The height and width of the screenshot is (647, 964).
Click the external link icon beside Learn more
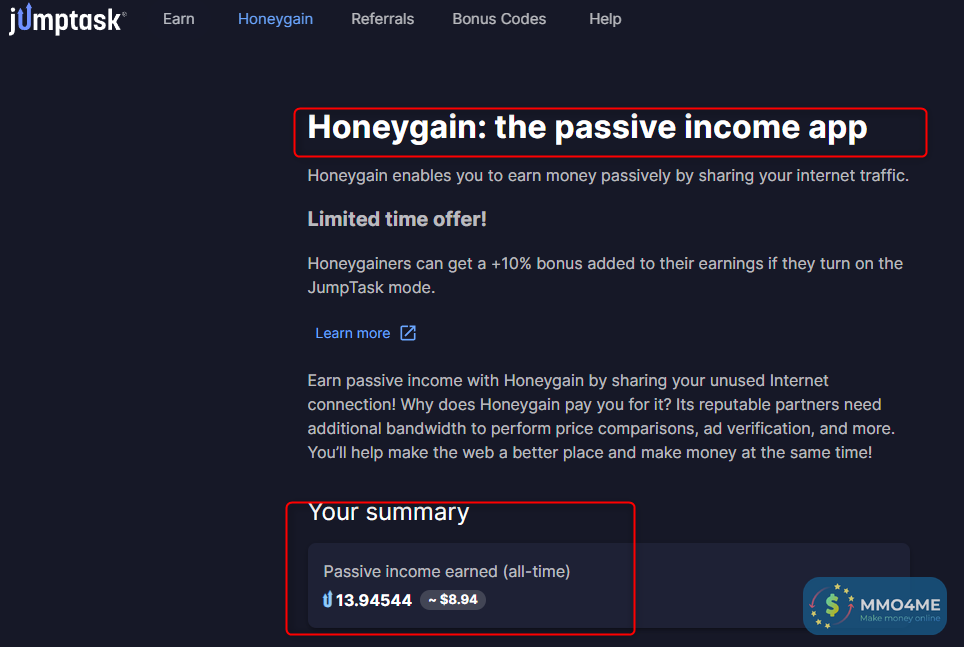[408, 333]
